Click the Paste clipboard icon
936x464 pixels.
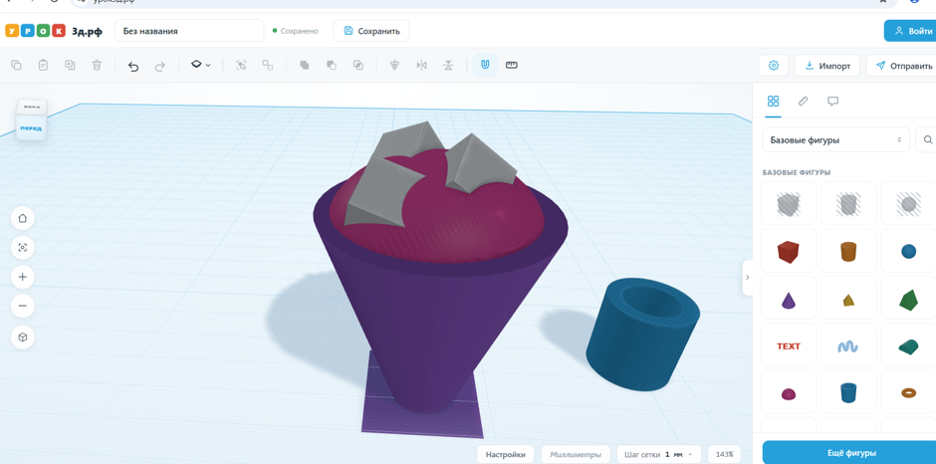coord(43,65)
